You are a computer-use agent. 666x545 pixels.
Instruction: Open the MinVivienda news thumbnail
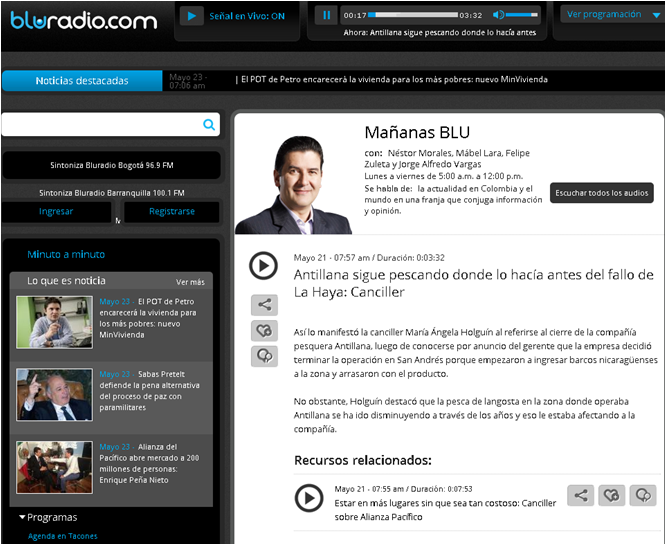(x=54, y=322)
